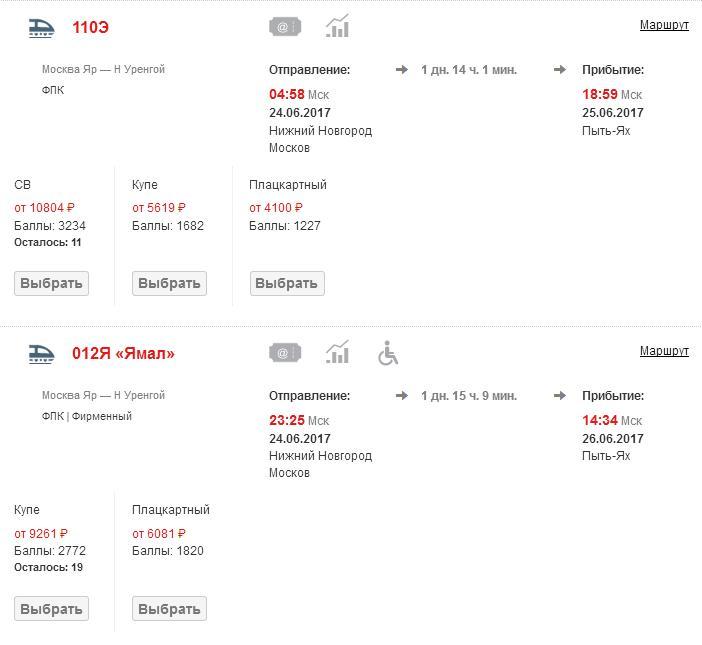Viewport: 702px width, 645px height.
Task: Click the e-ticket icon for train 110Э
Action: point(285,27)
